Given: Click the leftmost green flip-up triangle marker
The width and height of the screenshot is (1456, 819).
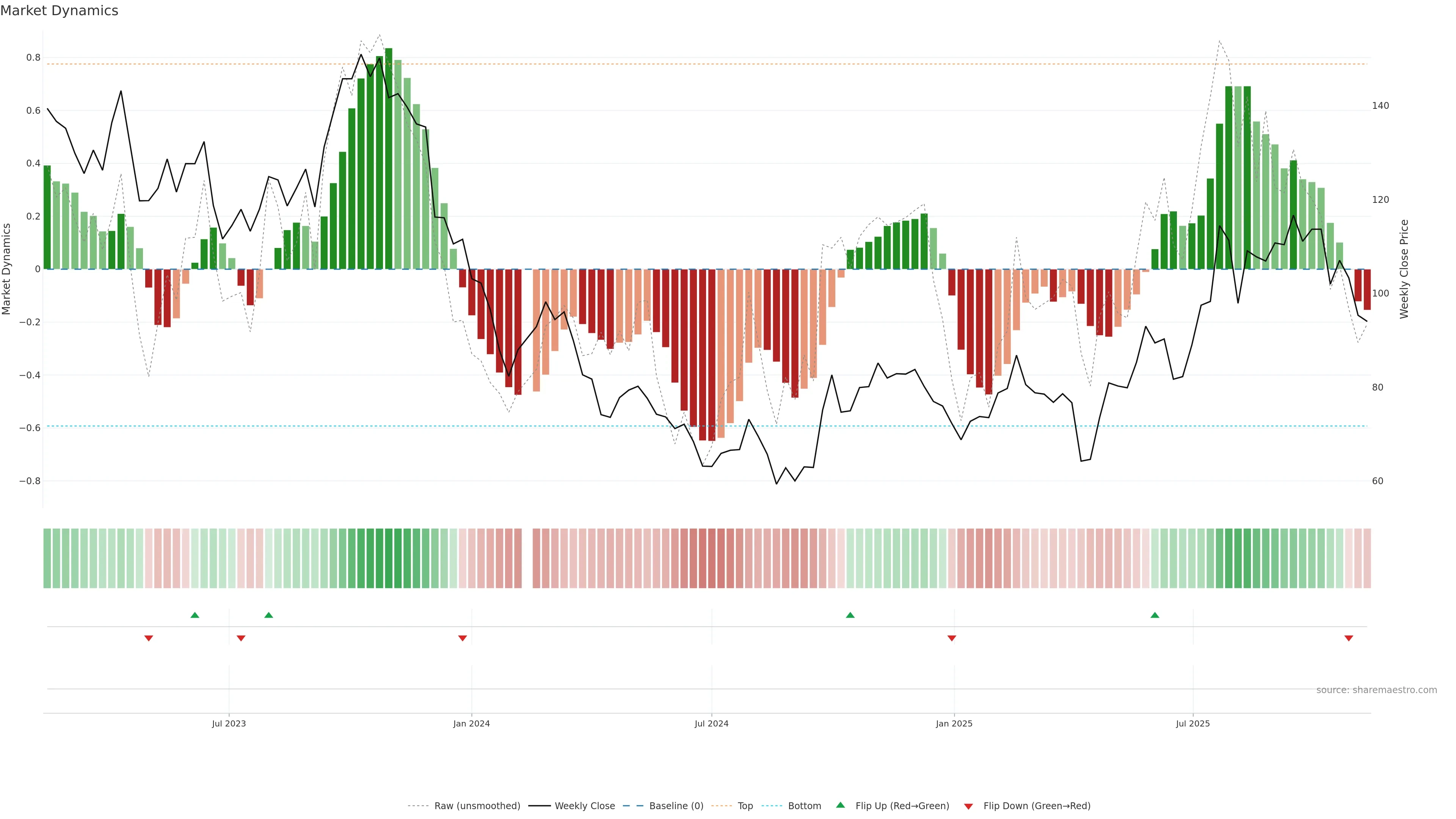Looking at the screenshot, I should 195,615.
